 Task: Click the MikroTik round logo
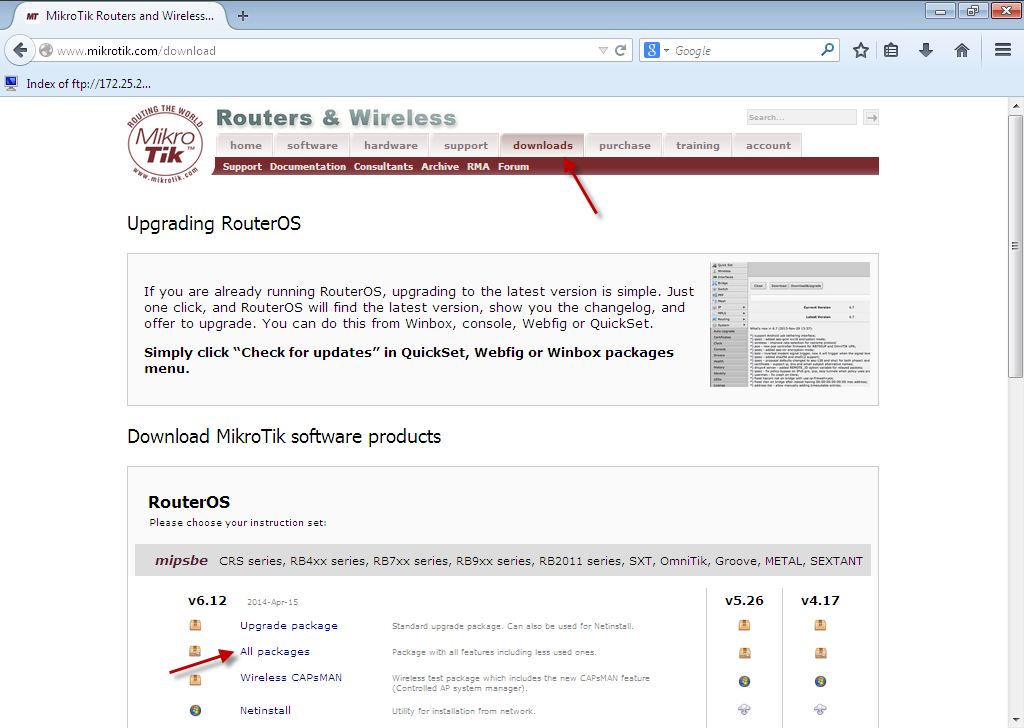165,144
